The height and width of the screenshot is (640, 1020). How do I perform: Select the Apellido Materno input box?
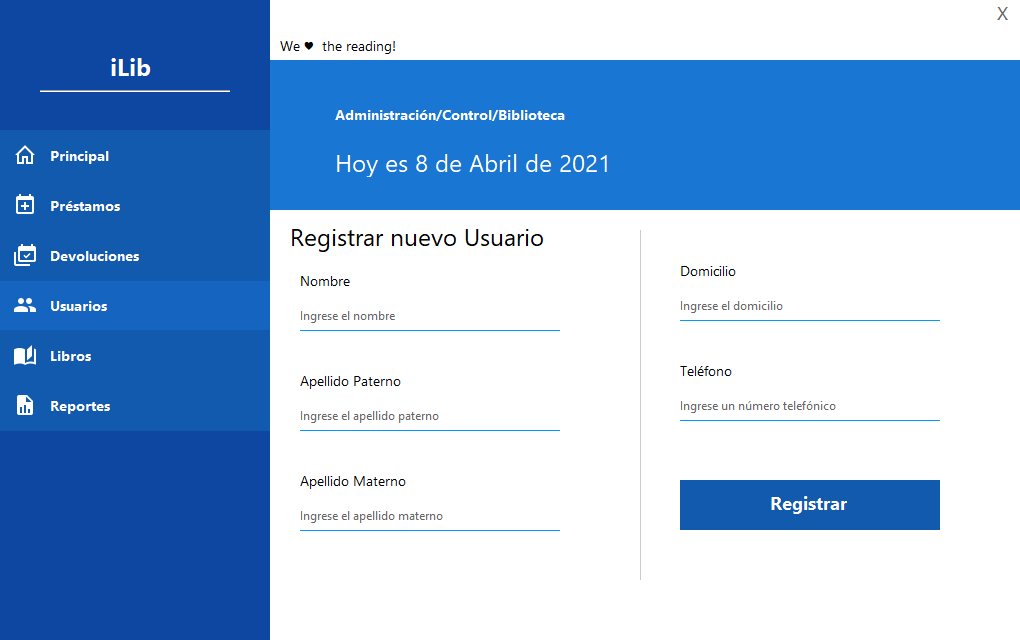429,516
